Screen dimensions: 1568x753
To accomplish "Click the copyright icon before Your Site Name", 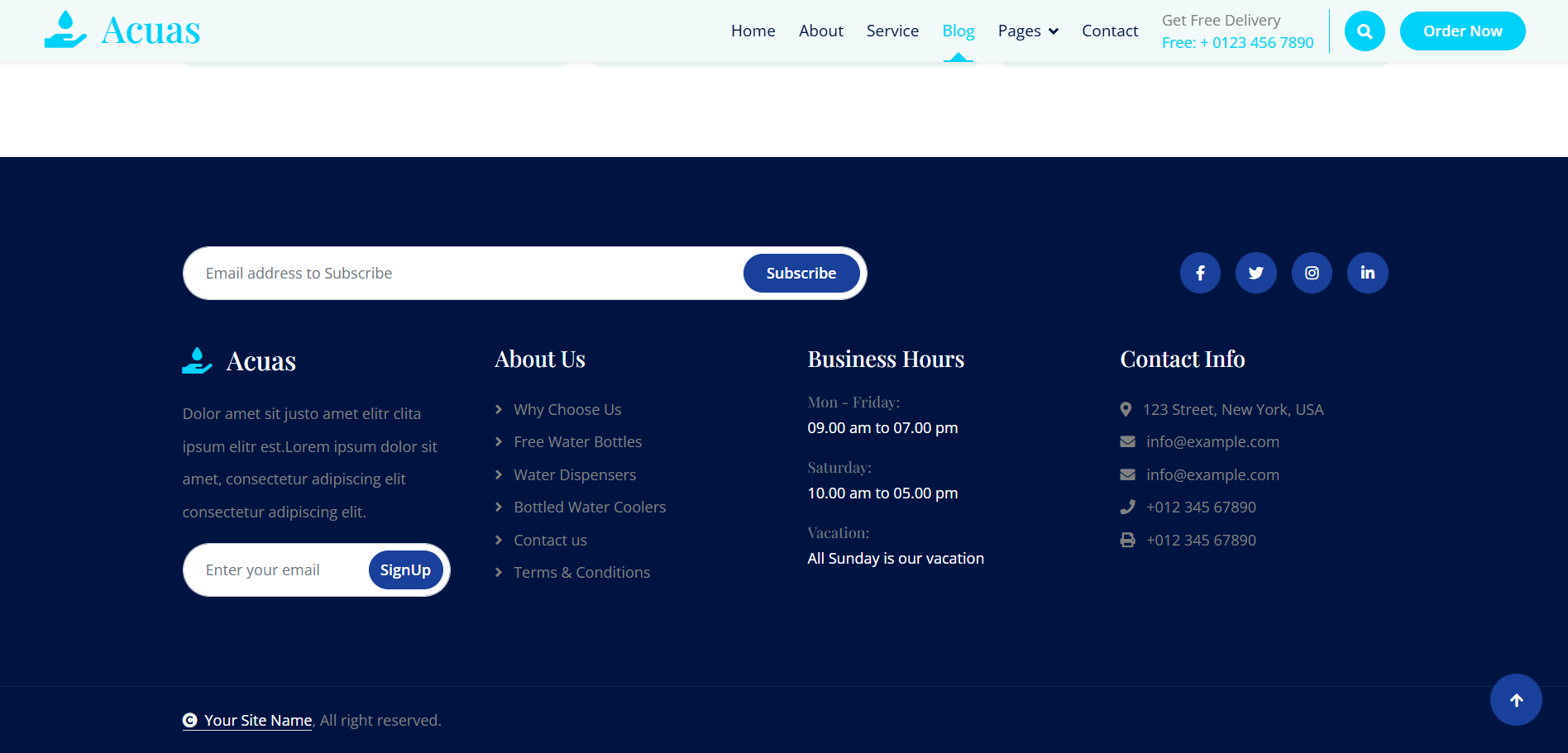I will click(190, 721).
